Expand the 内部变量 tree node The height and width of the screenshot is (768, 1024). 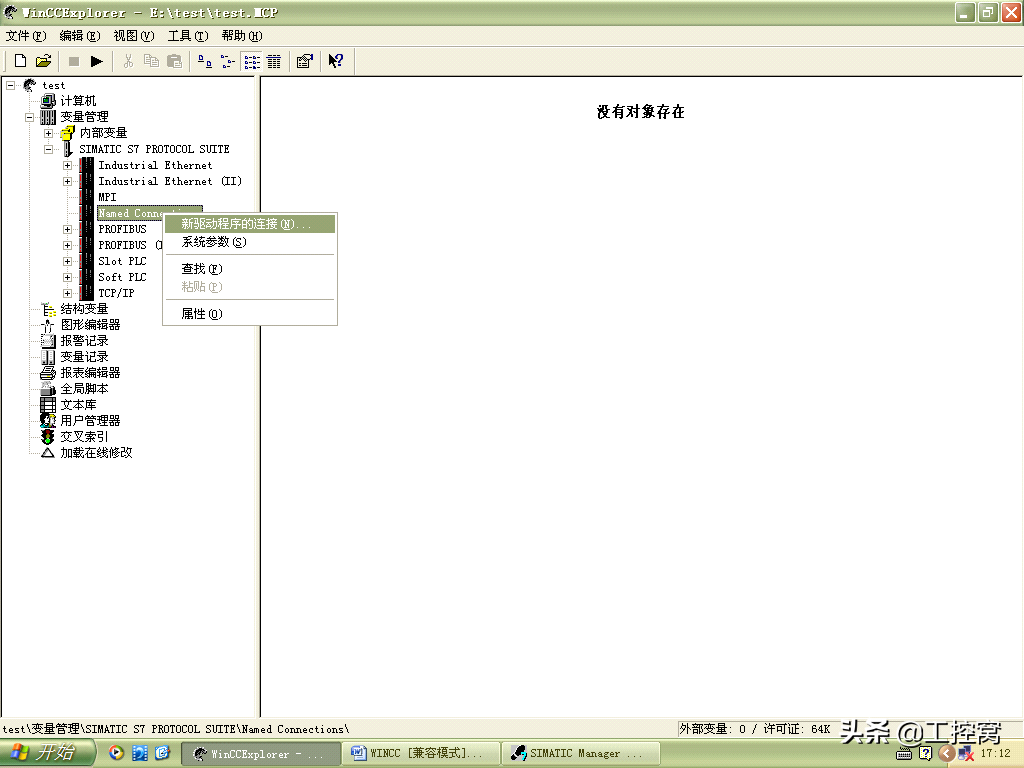48,133
